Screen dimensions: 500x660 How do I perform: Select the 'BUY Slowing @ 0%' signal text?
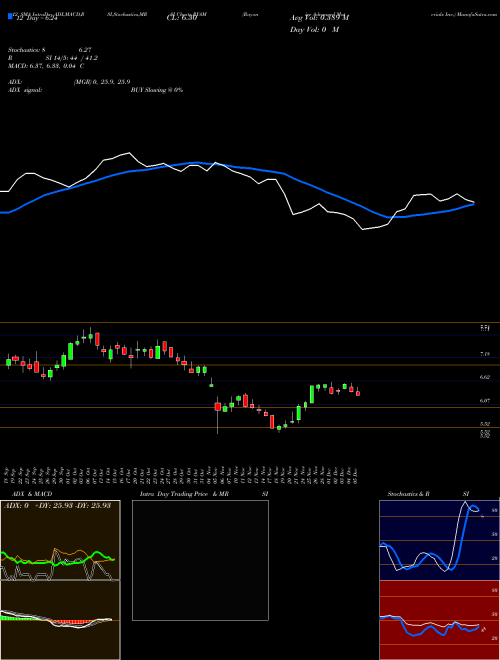click(x=157, y=90)
